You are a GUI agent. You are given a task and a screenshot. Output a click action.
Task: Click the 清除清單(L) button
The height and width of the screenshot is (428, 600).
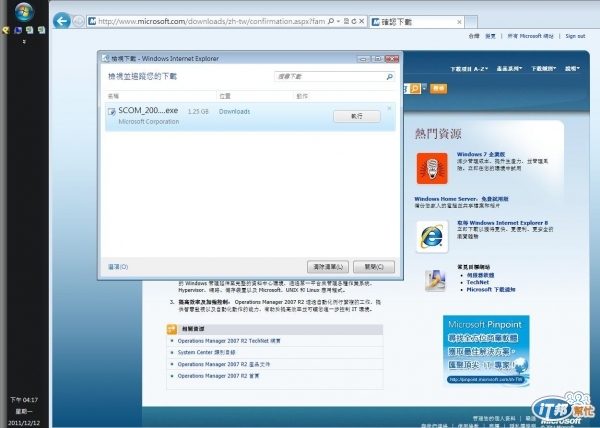click(x=328, y=267)
